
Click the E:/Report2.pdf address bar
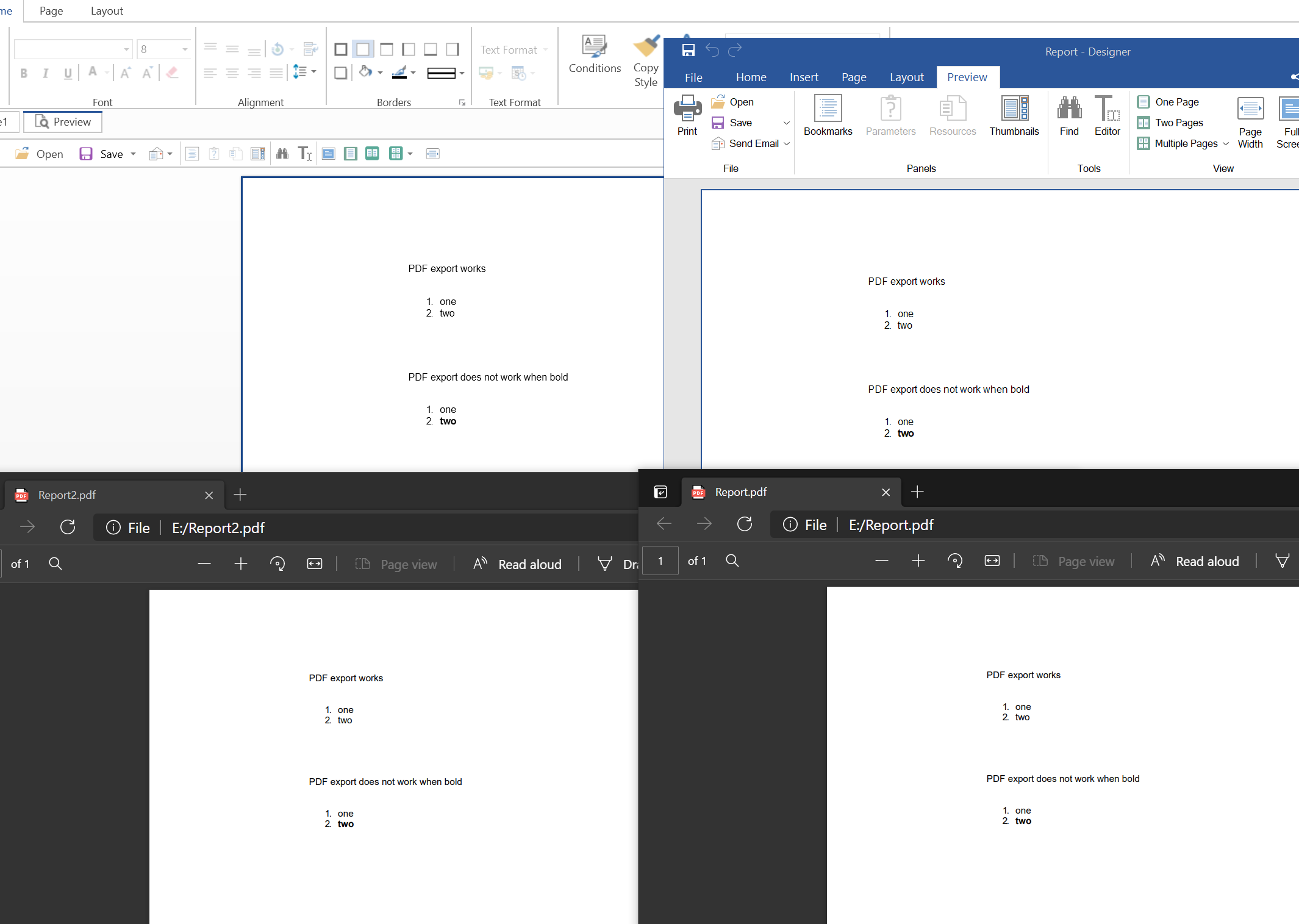[218, 528]
